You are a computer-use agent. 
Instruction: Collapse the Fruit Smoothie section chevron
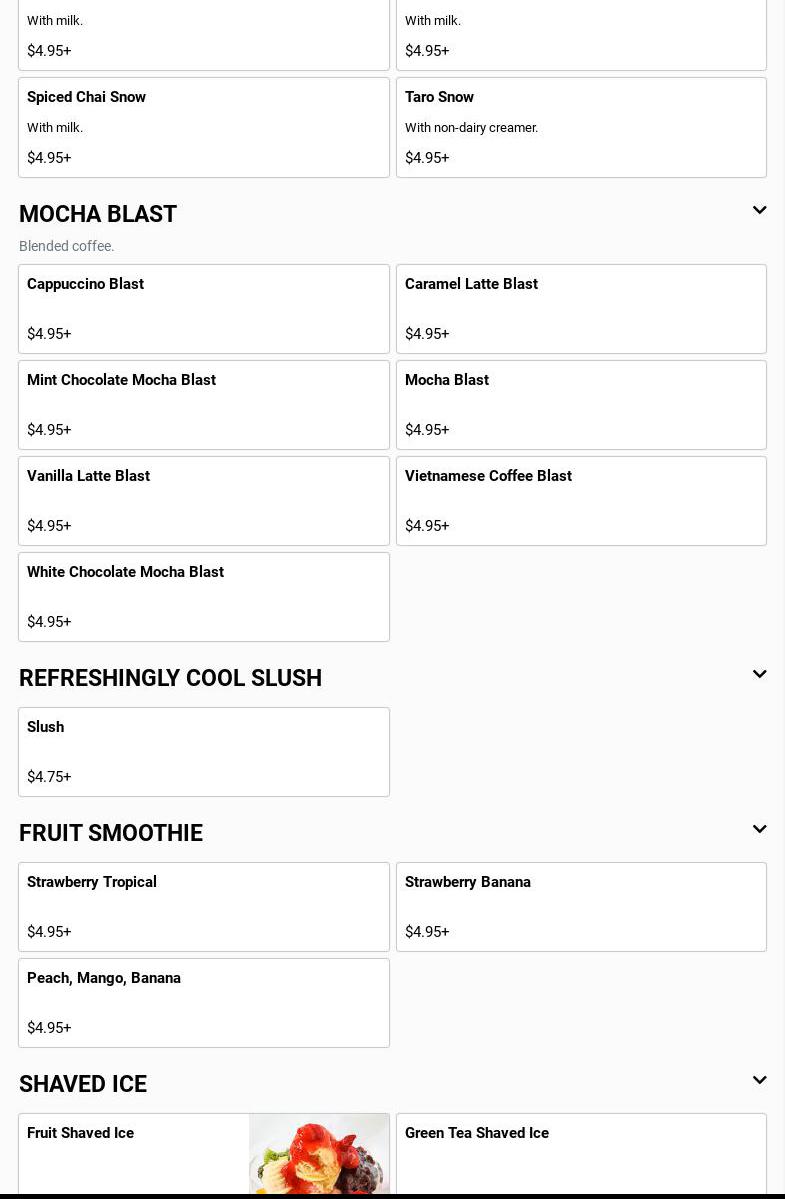759,830
